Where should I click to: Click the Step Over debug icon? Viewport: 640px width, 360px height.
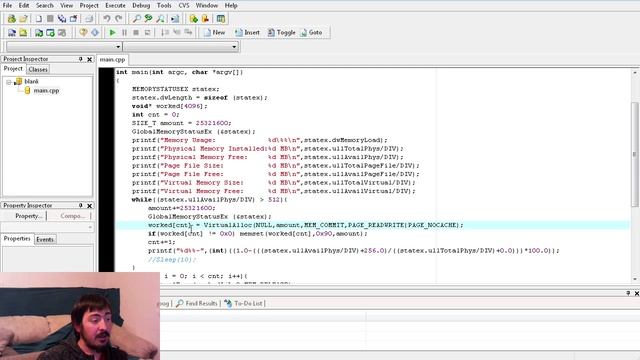pos(165,33)
